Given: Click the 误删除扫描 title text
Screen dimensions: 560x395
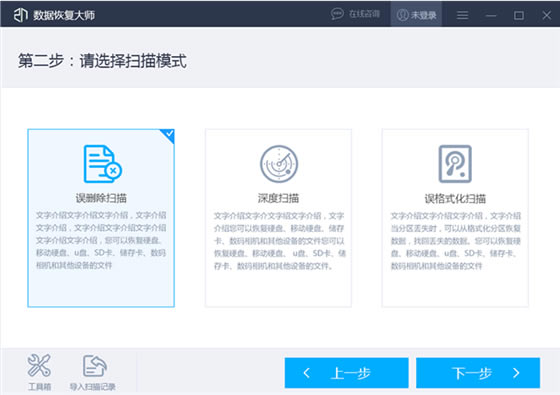Looking at the screenshot, I should [101, 198].
